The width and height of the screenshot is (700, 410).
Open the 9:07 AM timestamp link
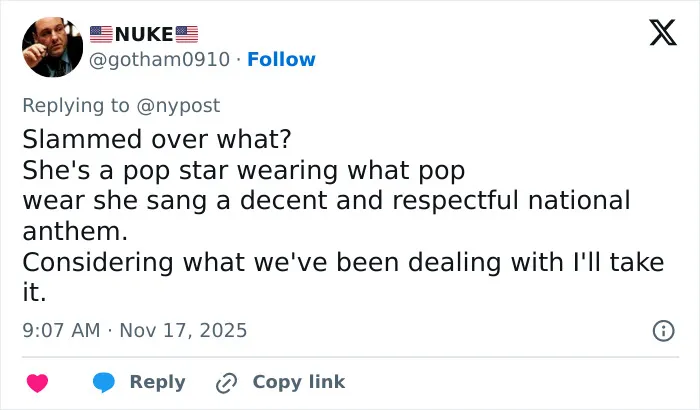point(61,331)
